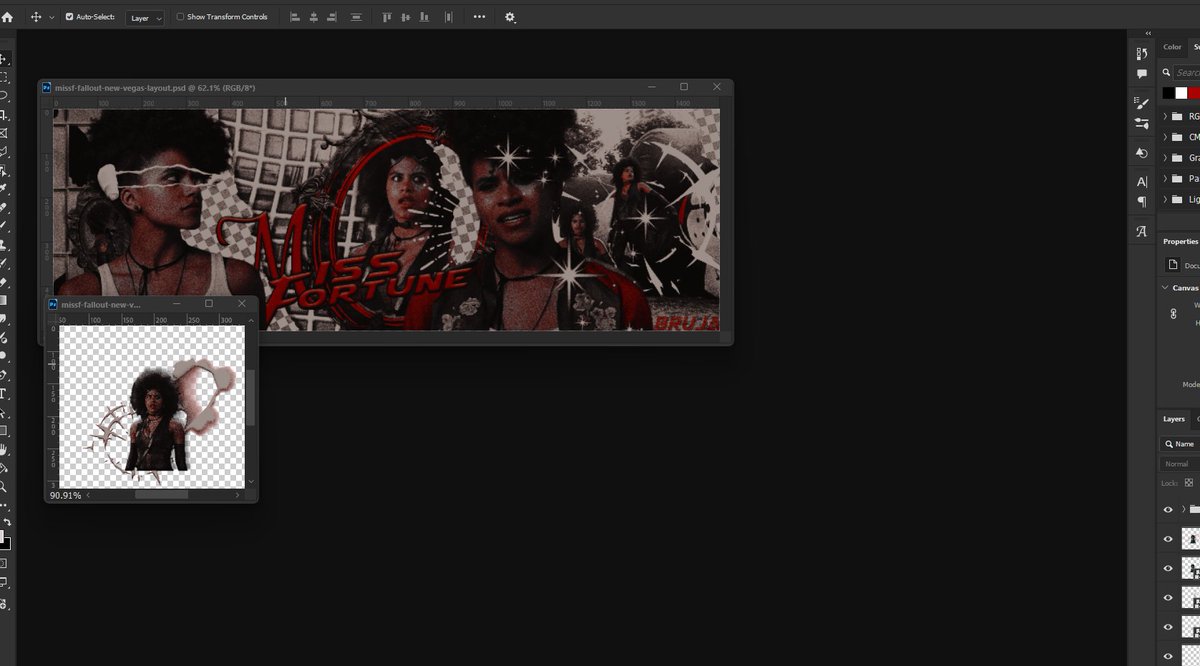
Task: Toggle Quick Mask mode icon
Action: point(4,564)
